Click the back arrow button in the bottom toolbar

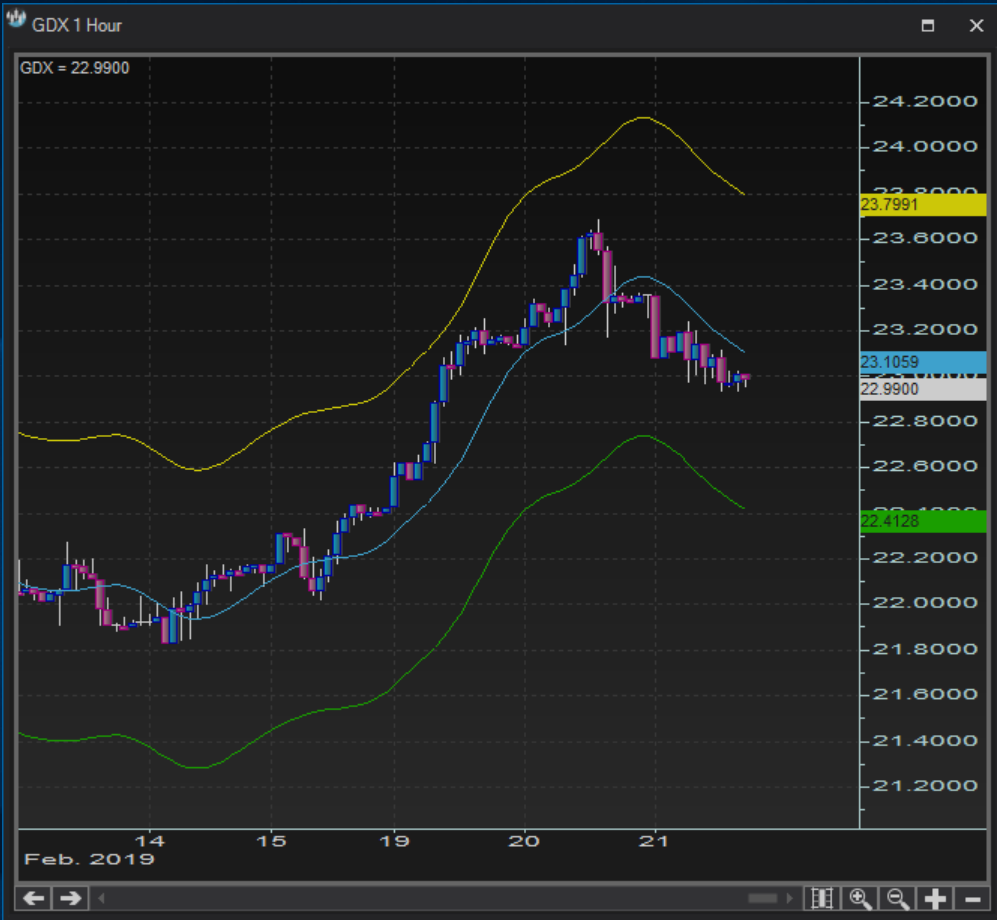[x=33, y=898]
